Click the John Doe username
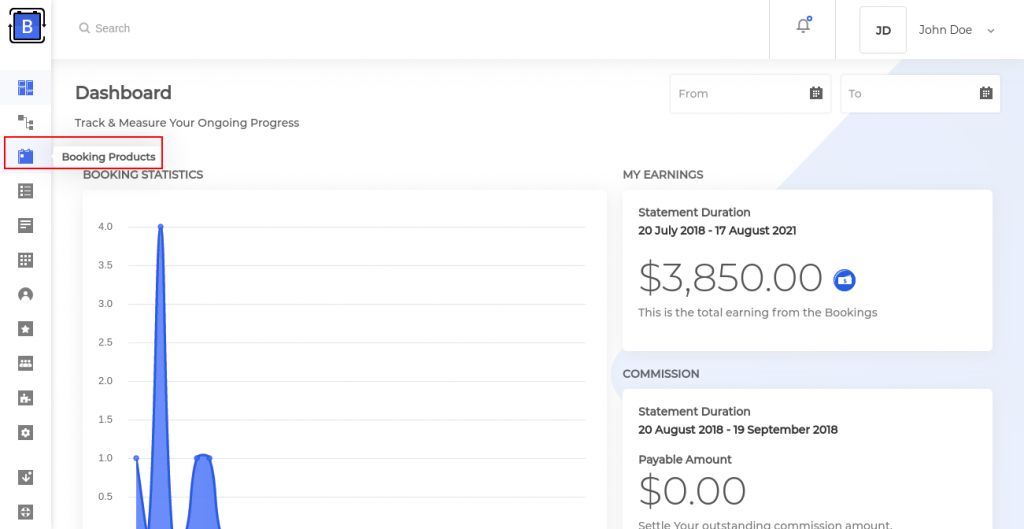The height and width of the screenshot is (529, 1024). [945, 30]
